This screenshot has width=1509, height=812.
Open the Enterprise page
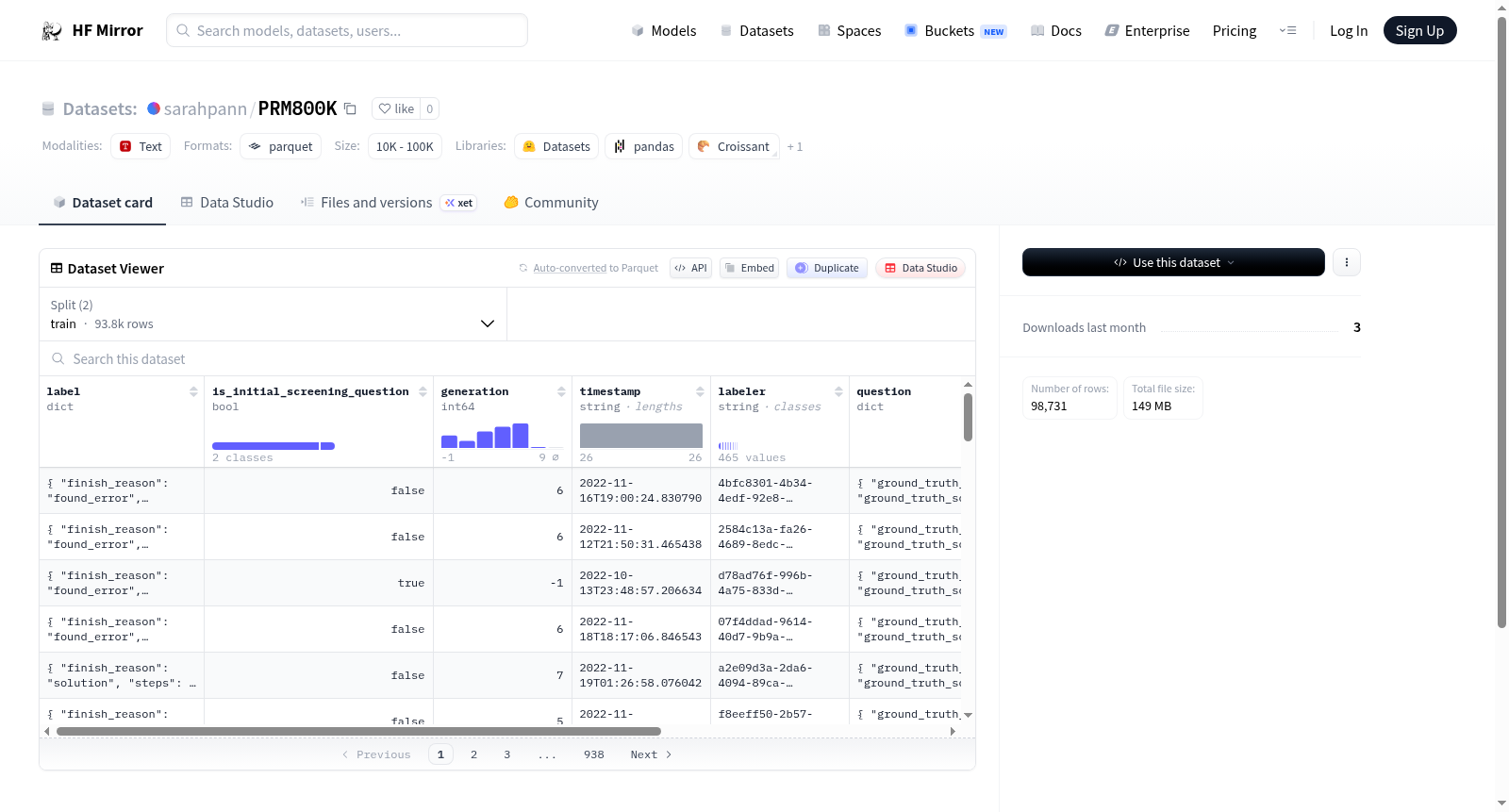pos(1147,30)
